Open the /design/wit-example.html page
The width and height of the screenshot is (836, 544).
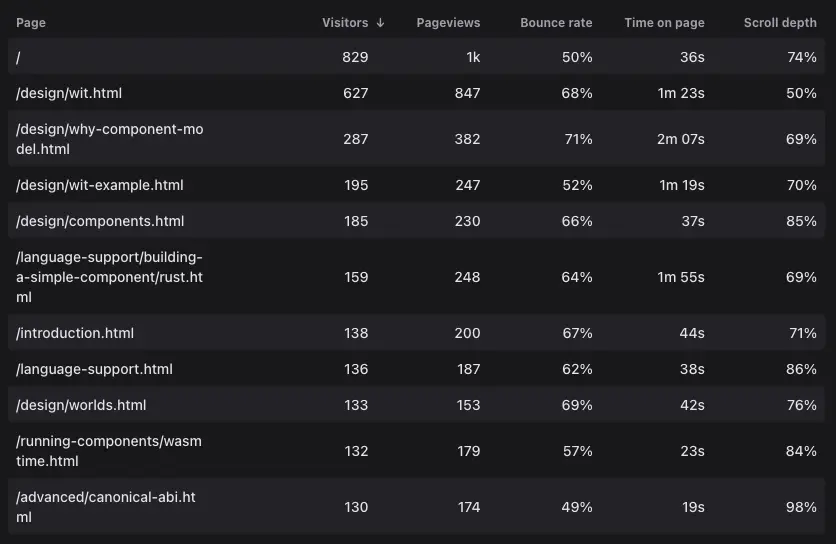click(100, 185)
